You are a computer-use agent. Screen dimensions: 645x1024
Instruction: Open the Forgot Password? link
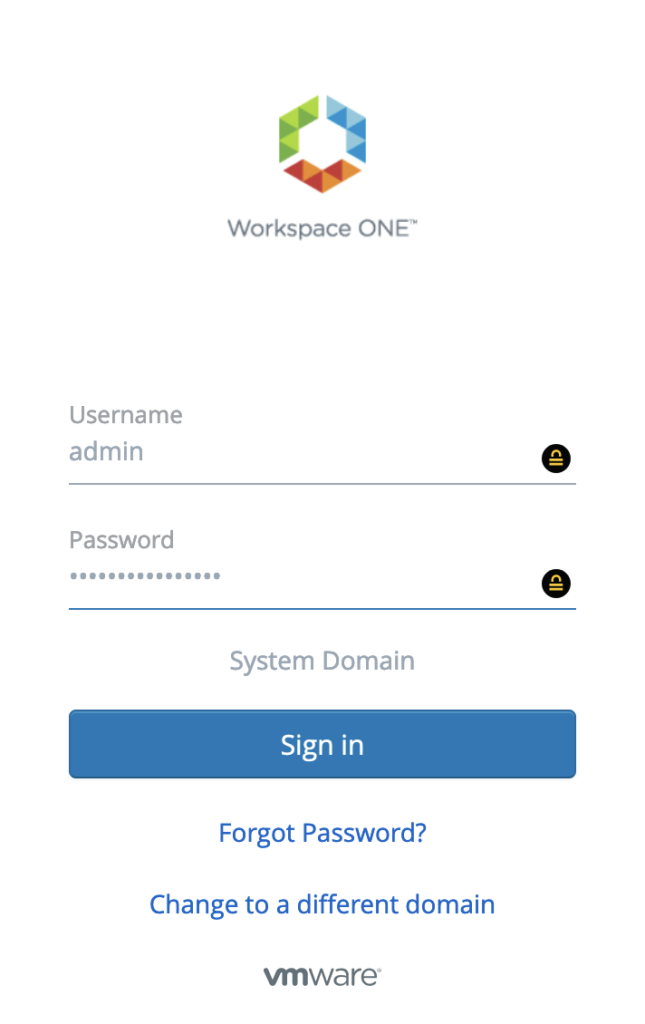322,833
